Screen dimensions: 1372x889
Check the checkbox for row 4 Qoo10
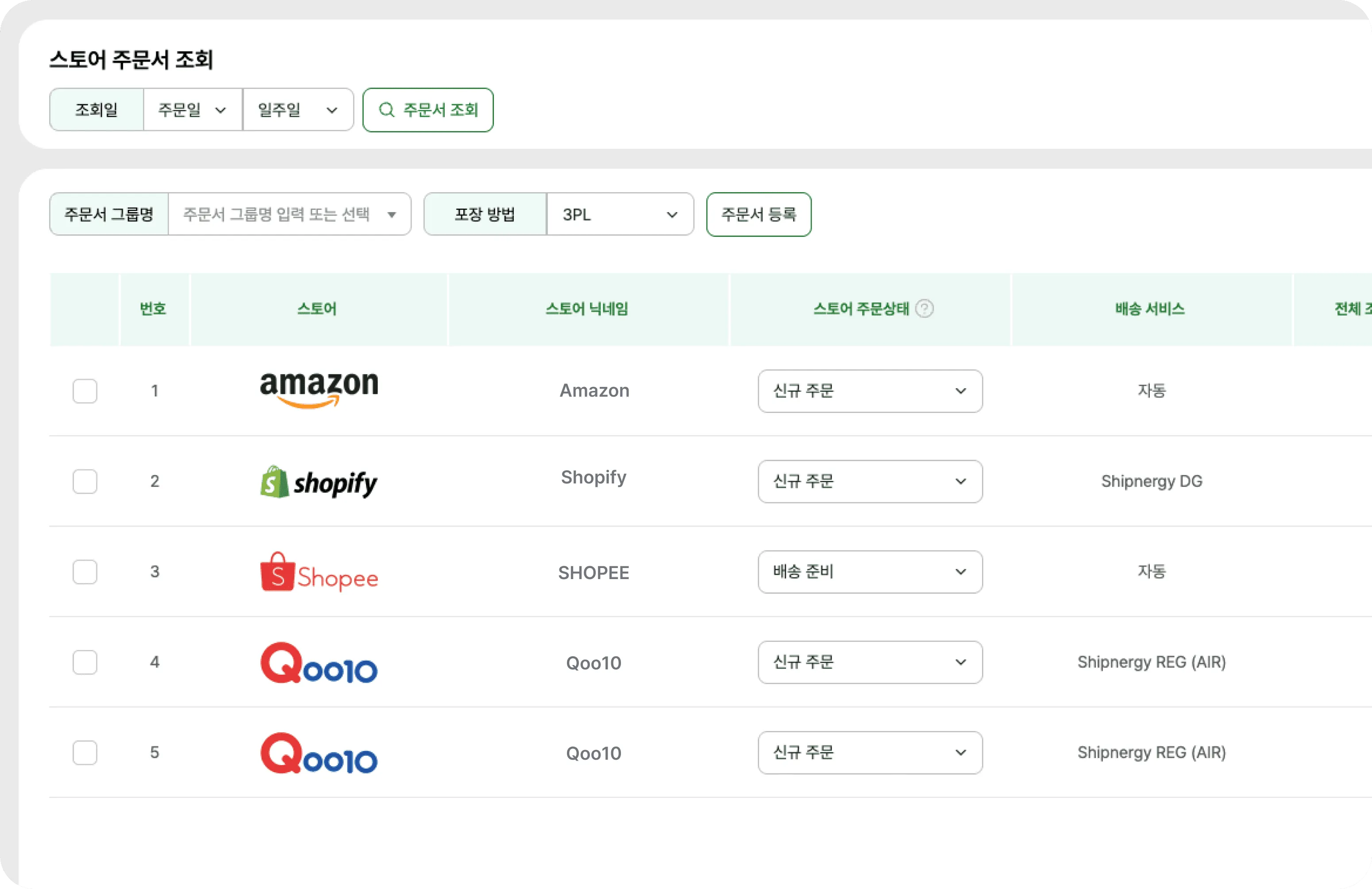pyautogui.click(x=85, y=662)
